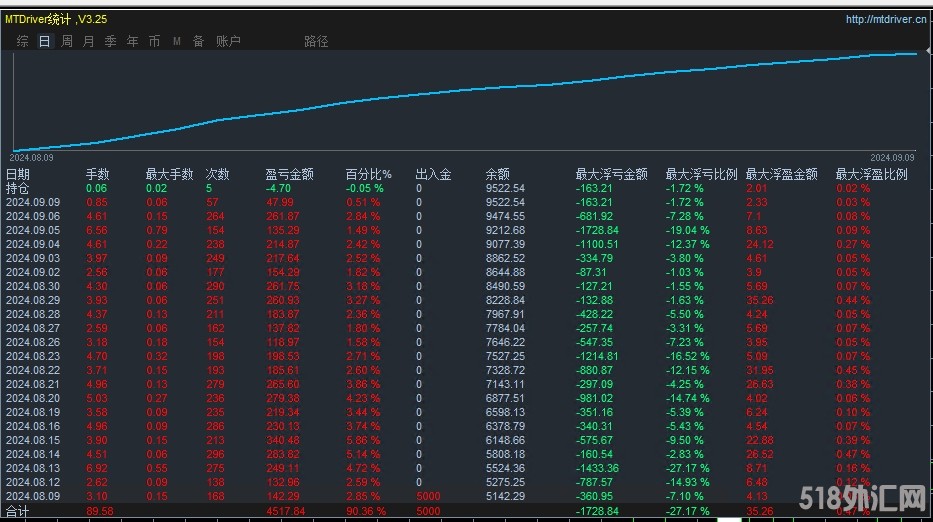Switch to 周 weekly statistics

66,41
